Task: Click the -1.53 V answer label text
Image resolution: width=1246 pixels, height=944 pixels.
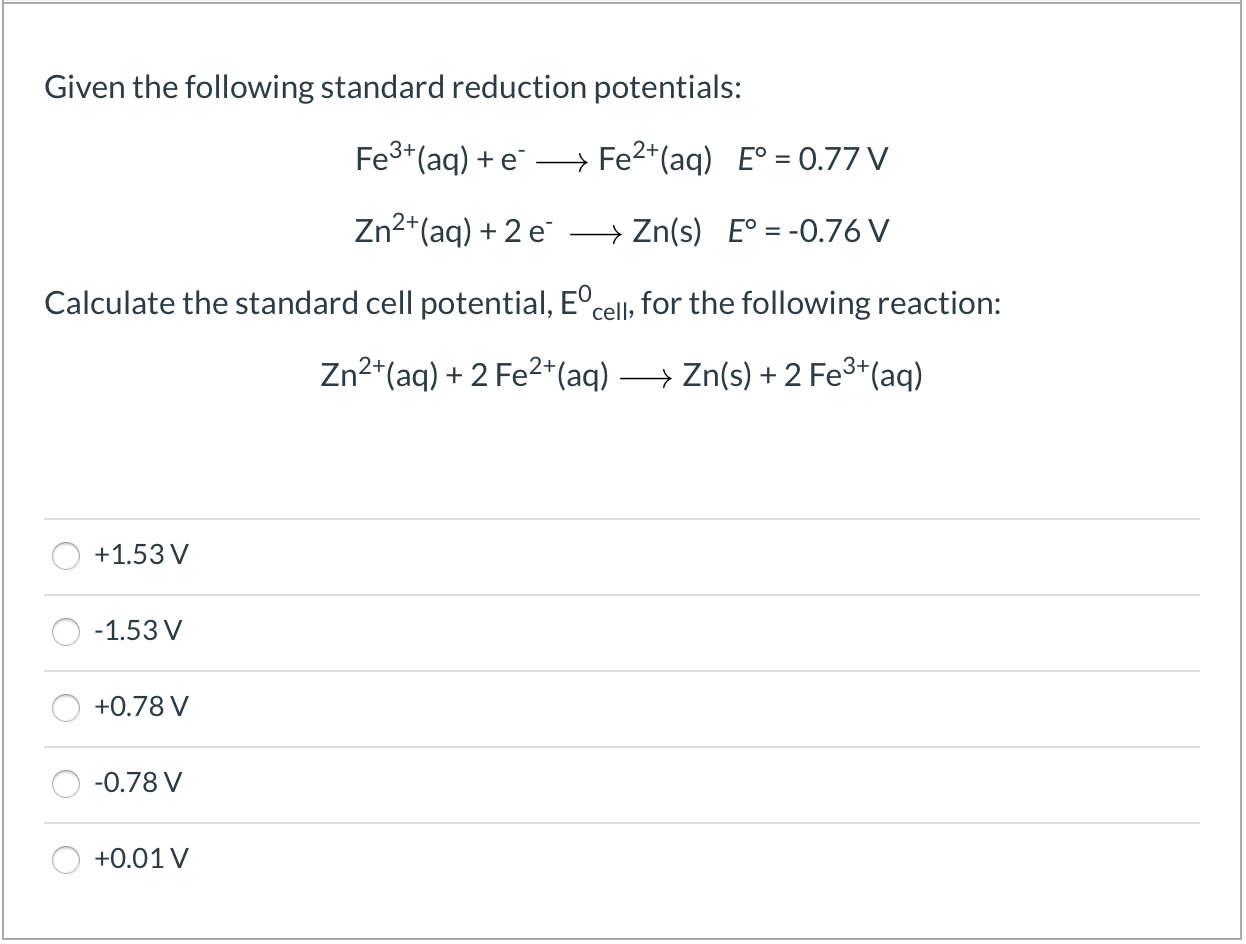Action: 137,631
